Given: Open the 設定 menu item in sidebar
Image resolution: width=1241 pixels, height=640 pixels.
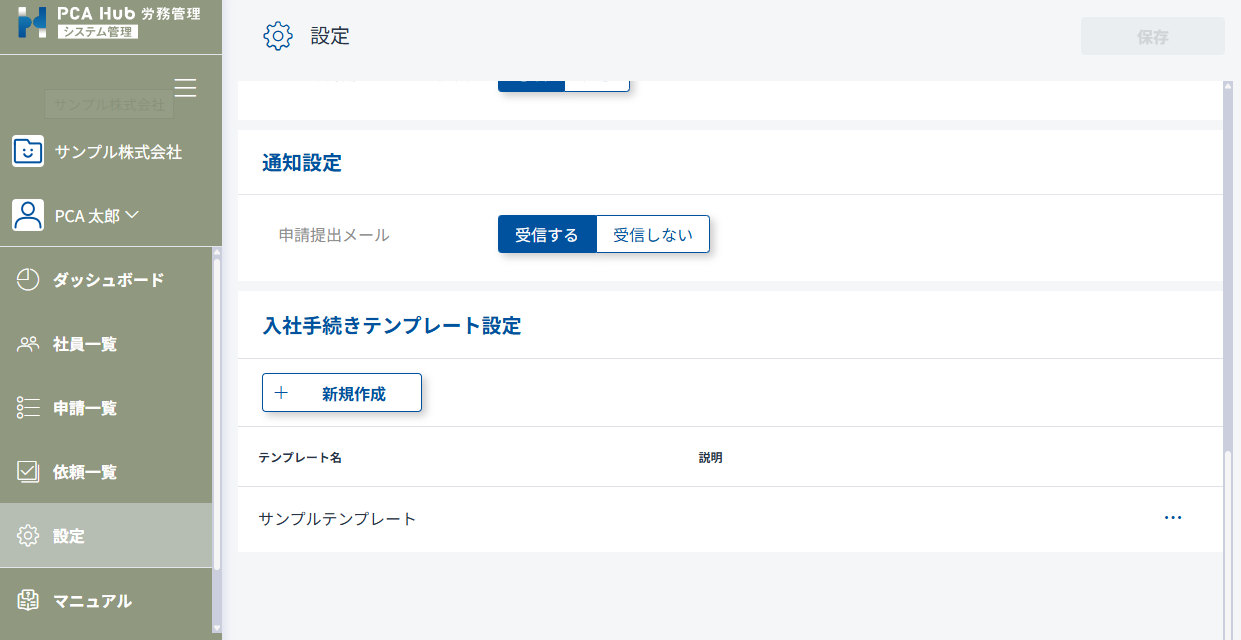Looking at the screenshot, I should [x=69, y=536].
